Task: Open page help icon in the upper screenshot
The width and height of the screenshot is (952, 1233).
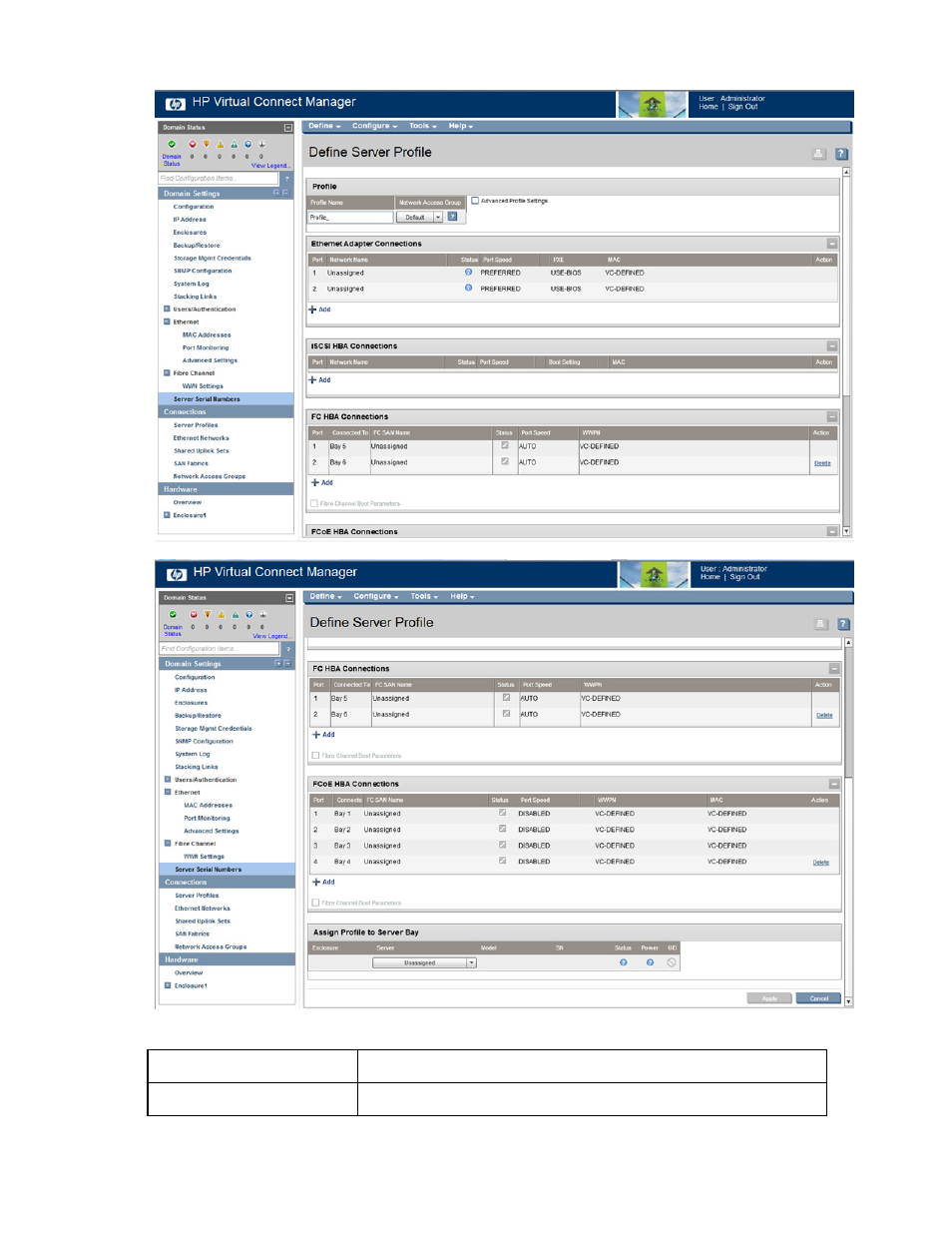Action: click(841, 154)
